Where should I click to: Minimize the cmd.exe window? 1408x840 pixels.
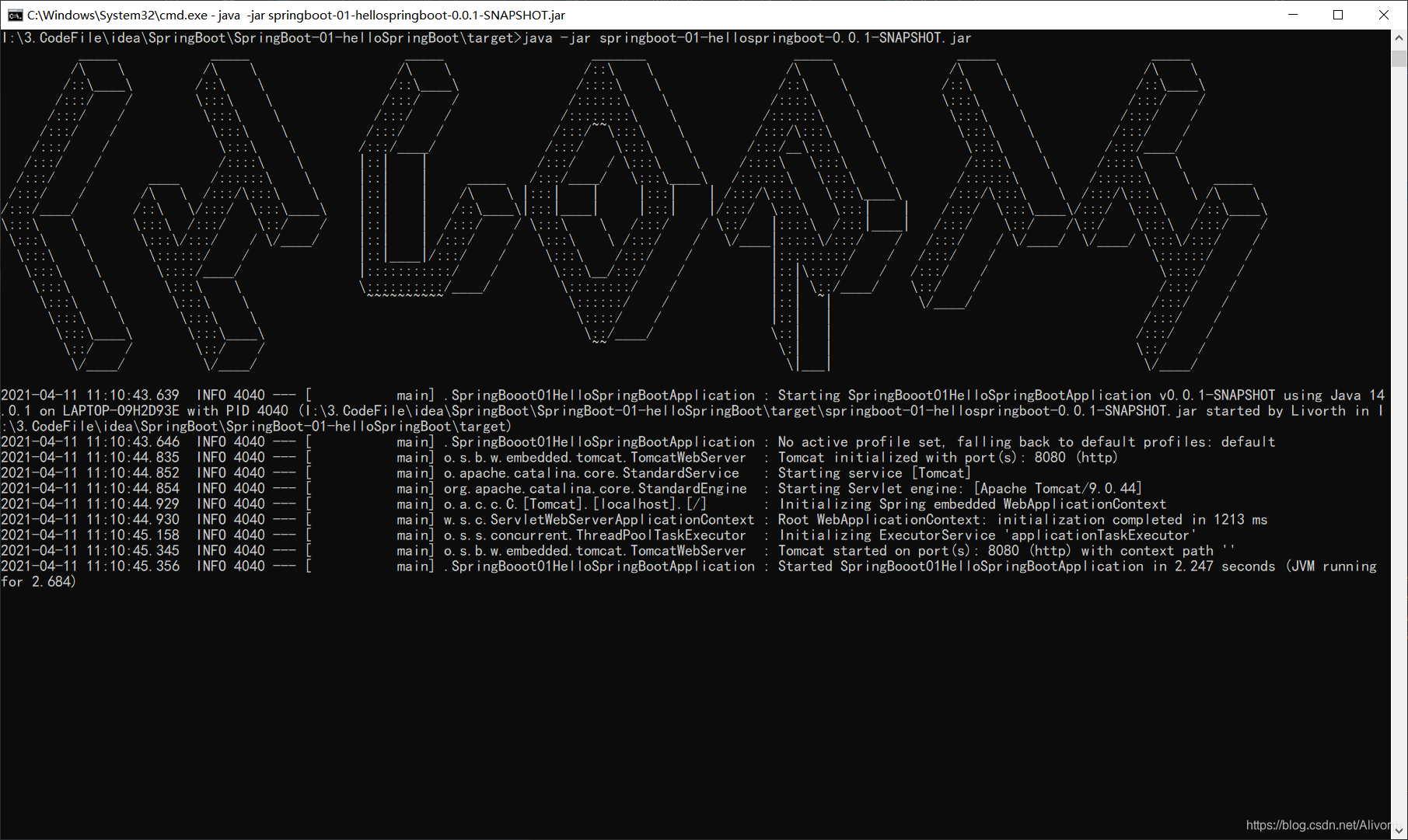click(1293, 15)
